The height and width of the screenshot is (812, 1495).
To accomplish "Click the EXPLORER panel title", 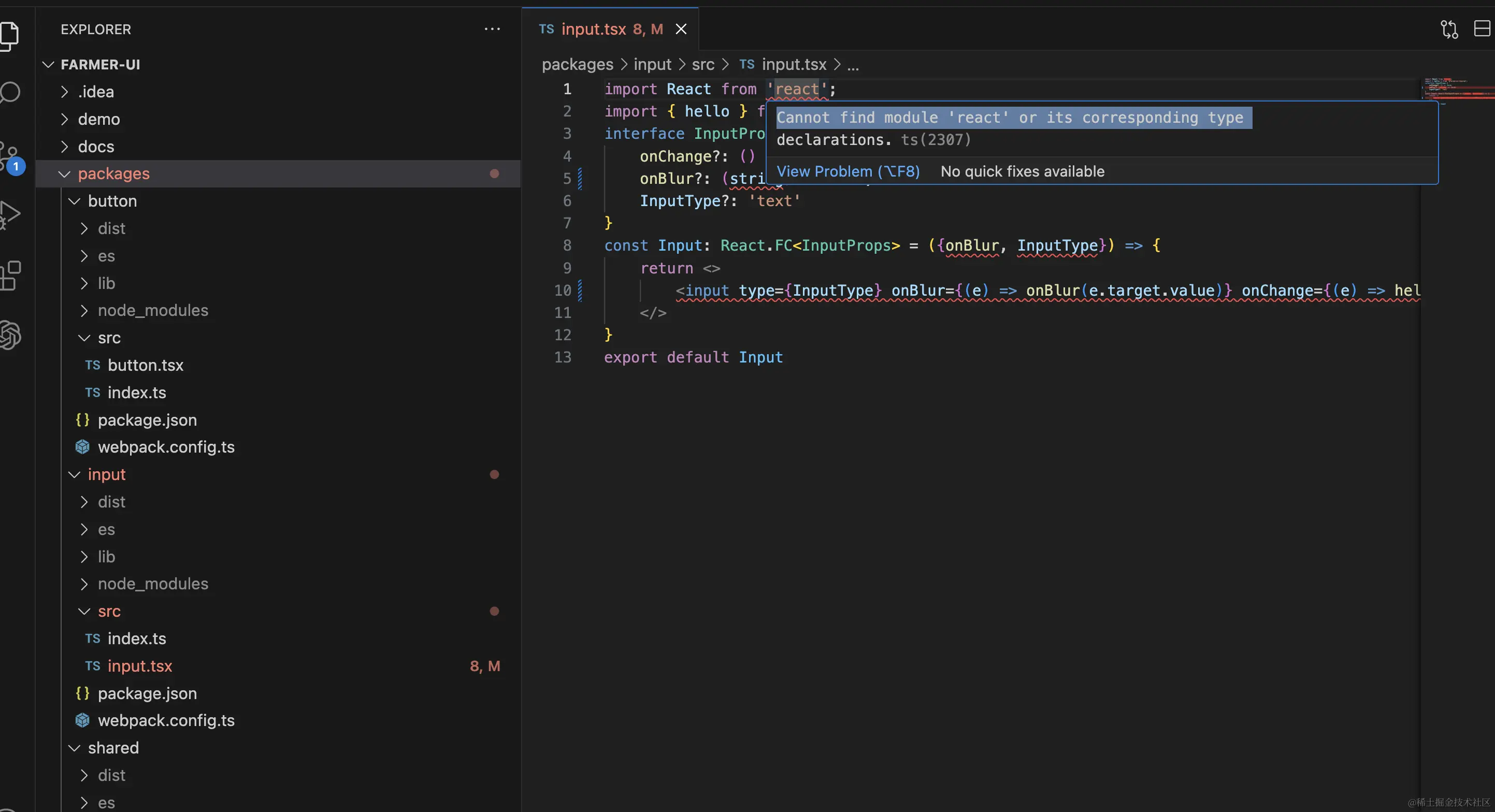I will pos(96,29).
